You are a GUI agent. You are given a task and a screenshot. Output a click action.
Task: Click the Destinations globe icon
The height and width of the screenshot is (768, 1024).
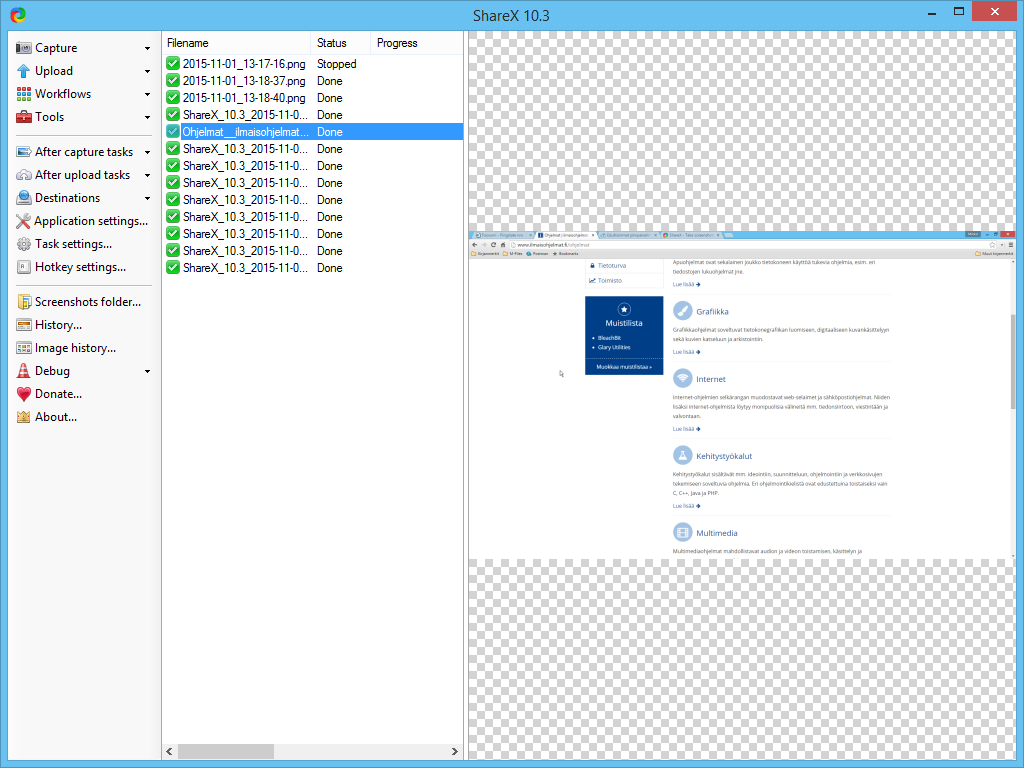[x=24, y=198]
